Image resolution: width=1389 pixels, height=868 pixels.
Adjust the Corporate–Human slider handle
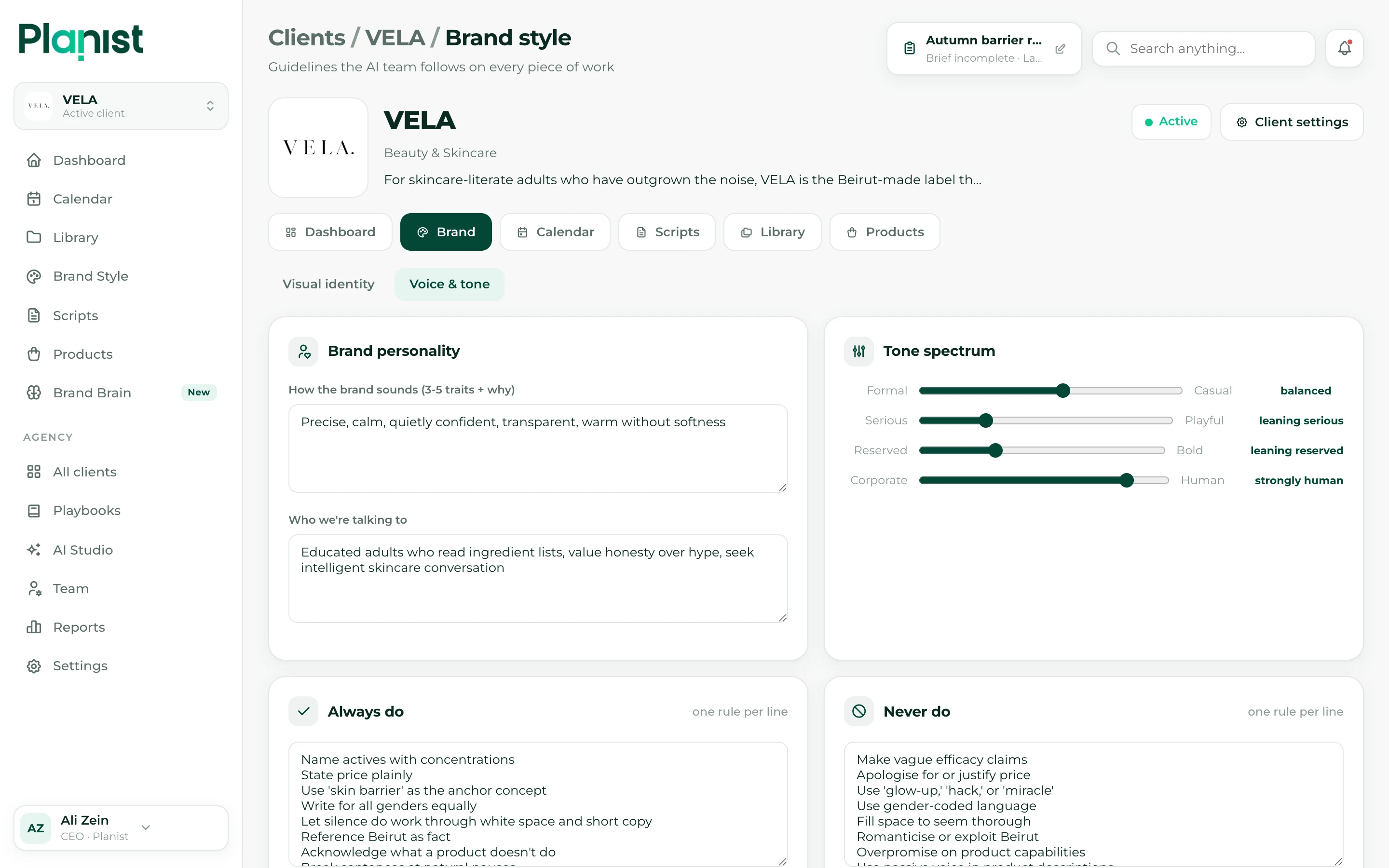click(1127, 480)
